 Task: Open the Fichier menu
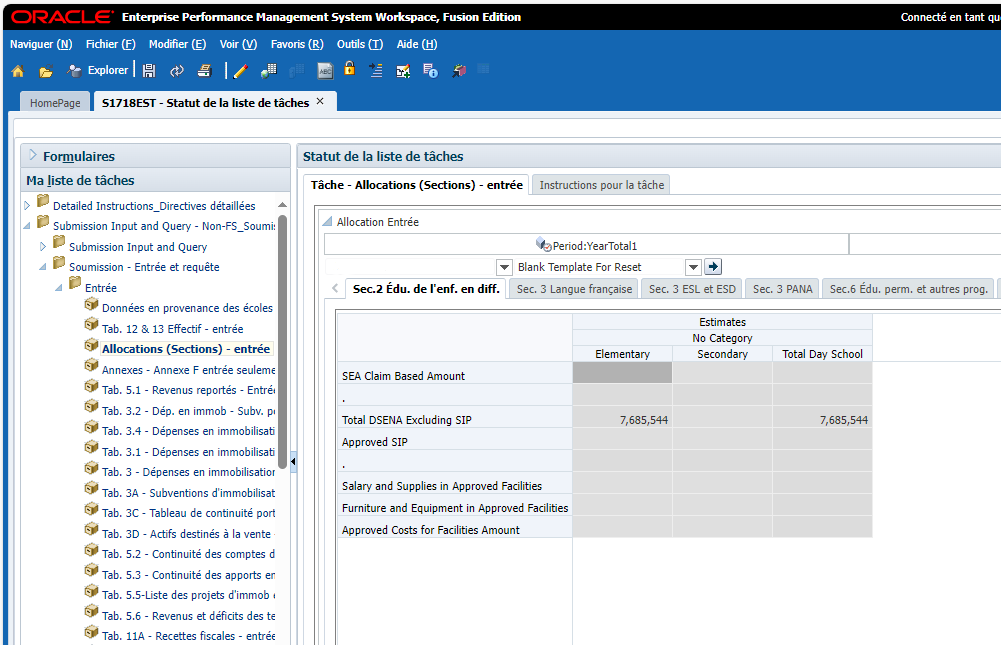110,44
